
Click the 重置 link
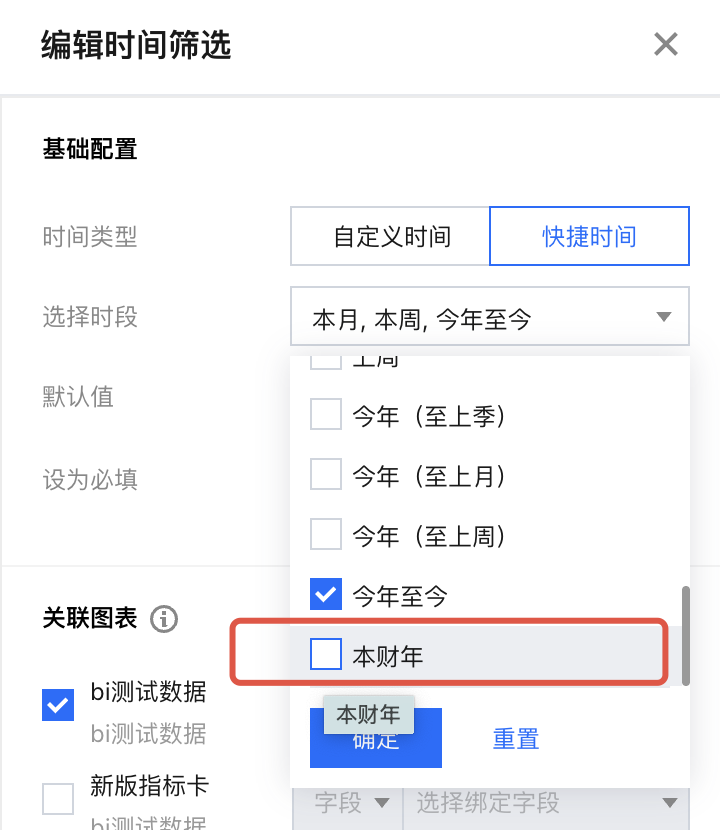[516, 739]
